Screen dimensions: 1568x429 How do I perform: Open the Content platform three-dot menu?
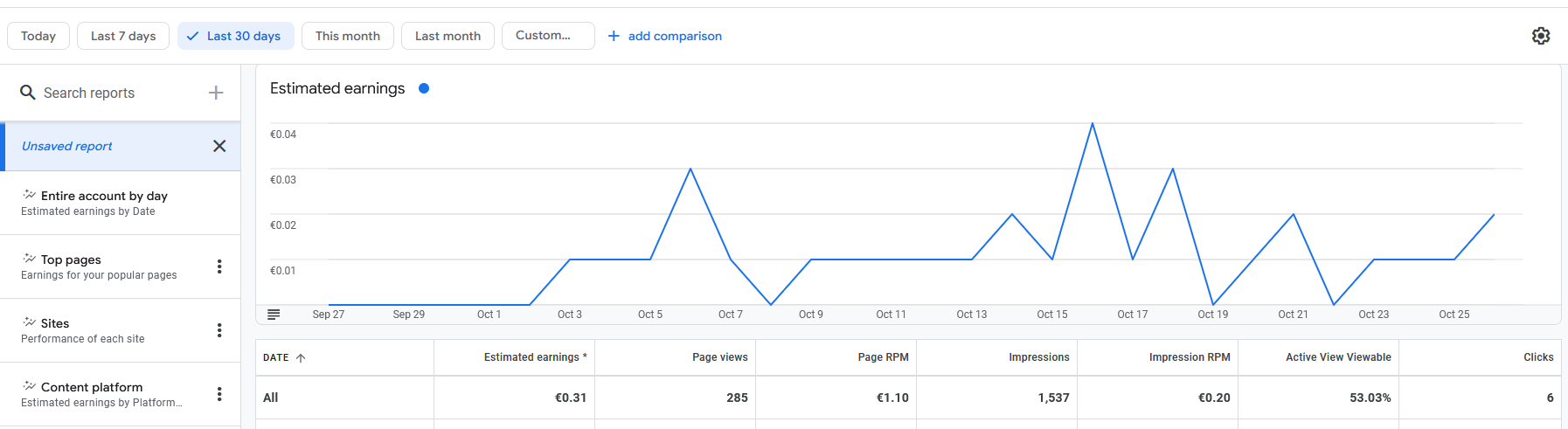point(219,394)
